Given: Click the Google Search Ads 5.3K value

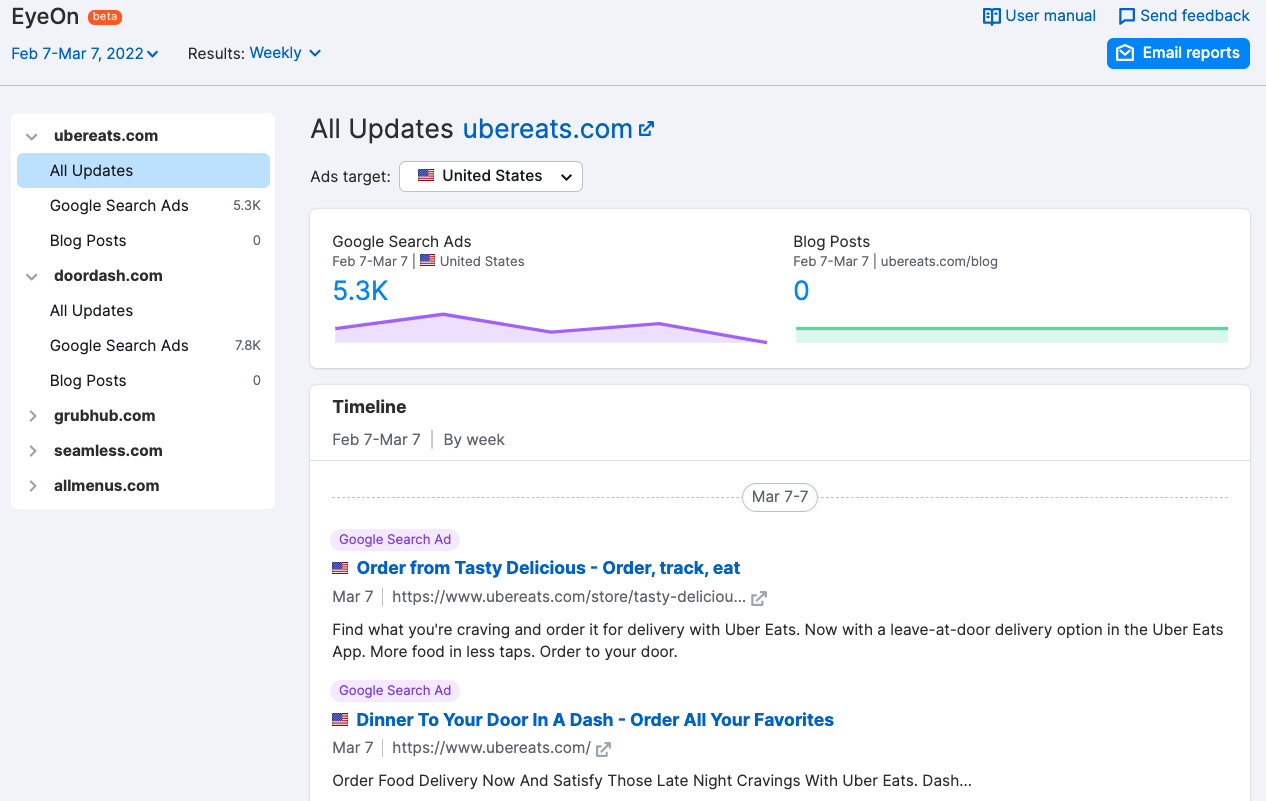Looking at the screenshot, I should point(360,291).
